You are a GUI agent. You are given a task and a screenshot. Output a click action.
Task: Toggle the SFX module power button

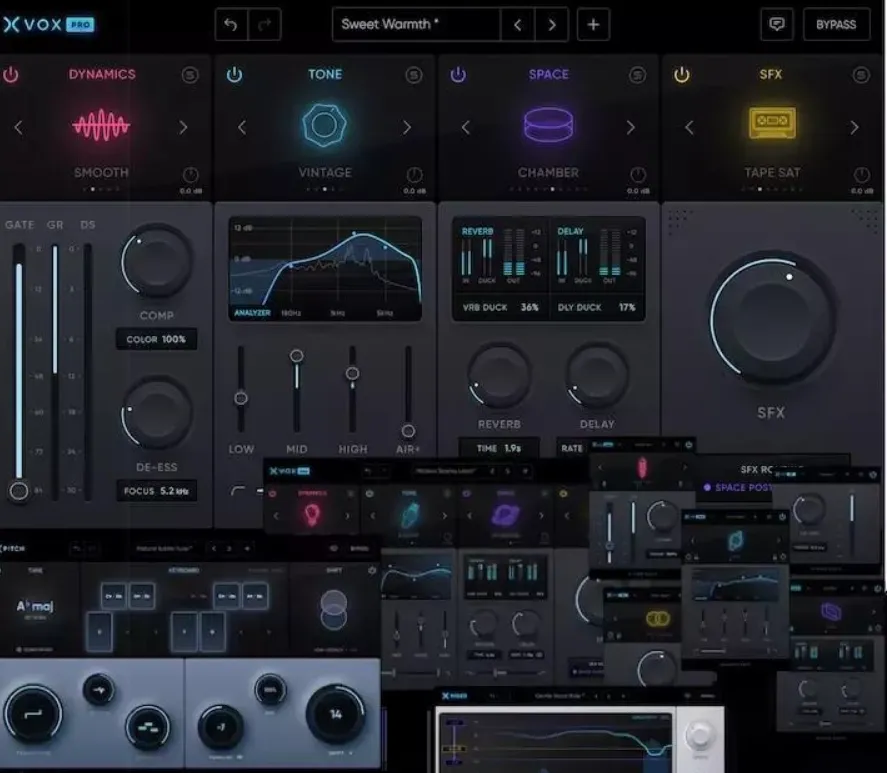[x=682, y=75]
